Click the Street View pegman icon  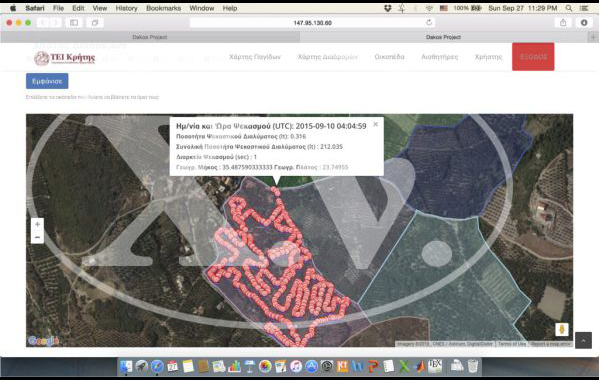click(562, 329)
